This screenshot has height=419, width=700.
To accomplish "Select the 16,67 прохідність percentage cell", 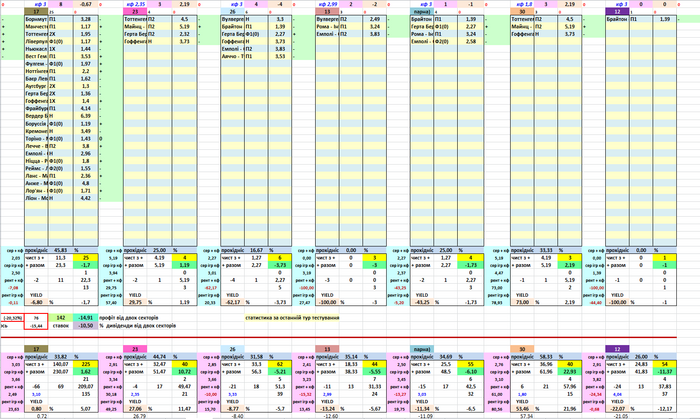I will [256, 250].
